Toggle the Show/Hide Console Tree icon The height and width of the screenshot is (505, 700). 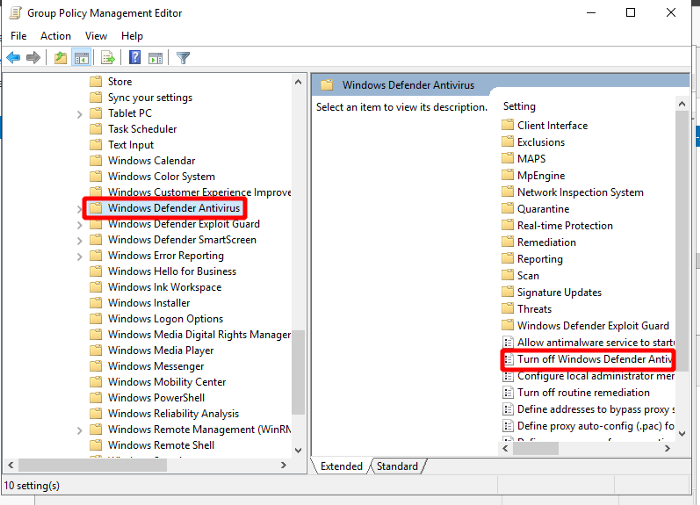[81, 58]
